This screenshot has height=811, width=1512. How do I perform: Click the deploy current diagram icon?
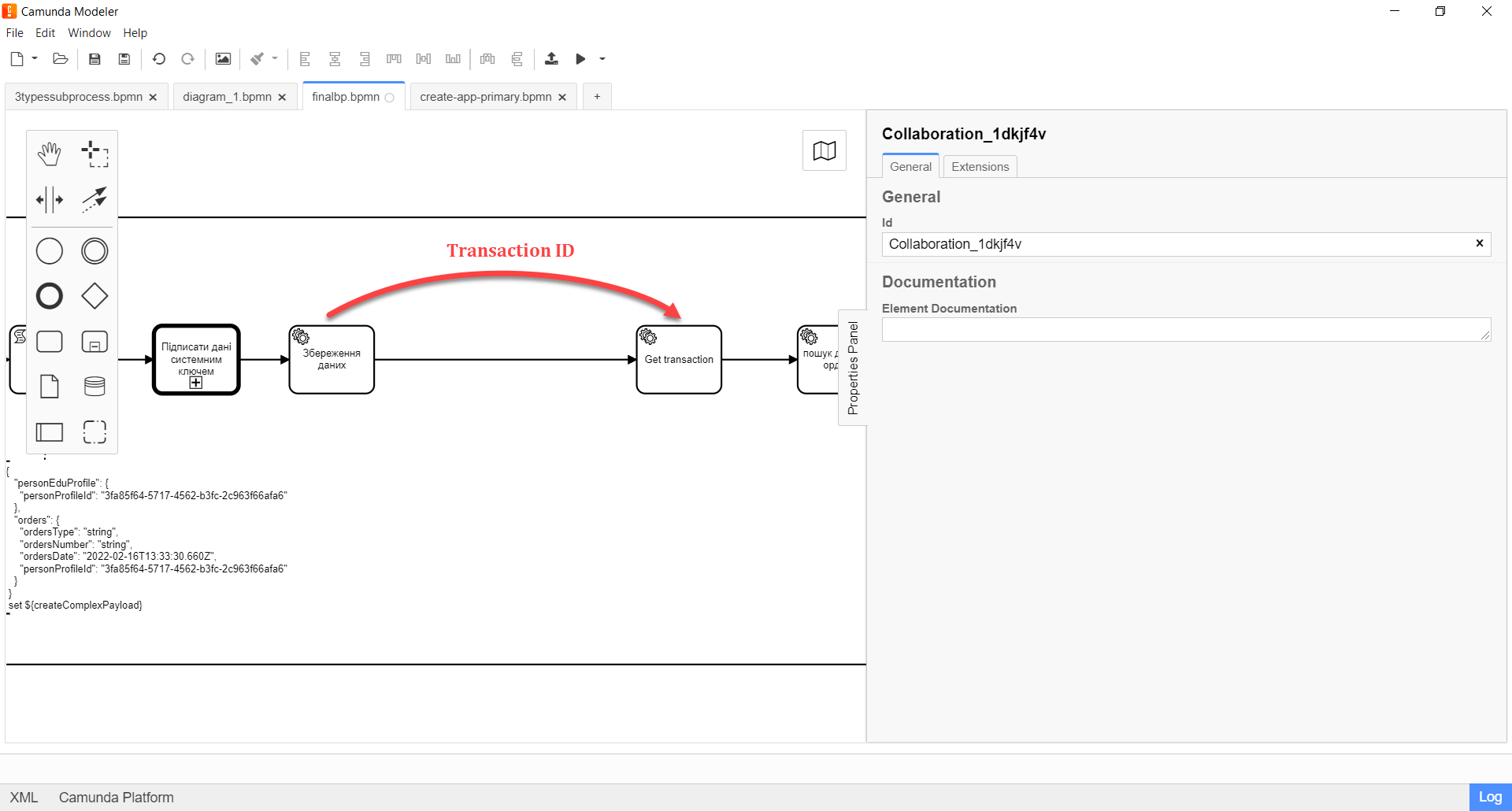coord(551,59)
